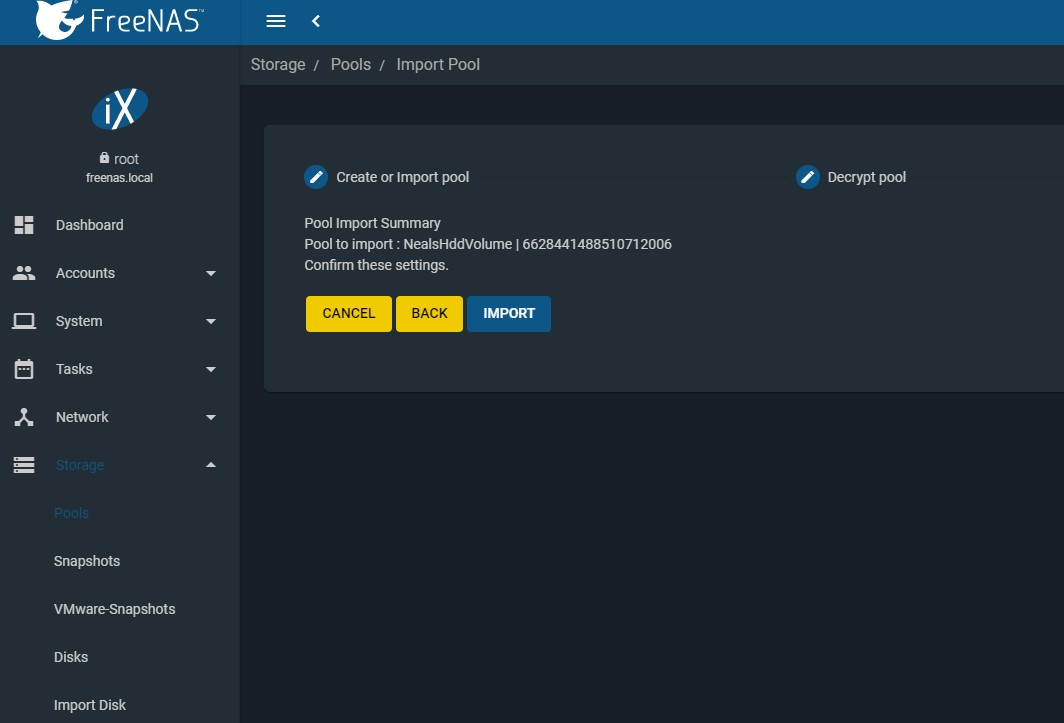Click the lock icon next to root
This screenshot has width=1064, height=723.
104,157
